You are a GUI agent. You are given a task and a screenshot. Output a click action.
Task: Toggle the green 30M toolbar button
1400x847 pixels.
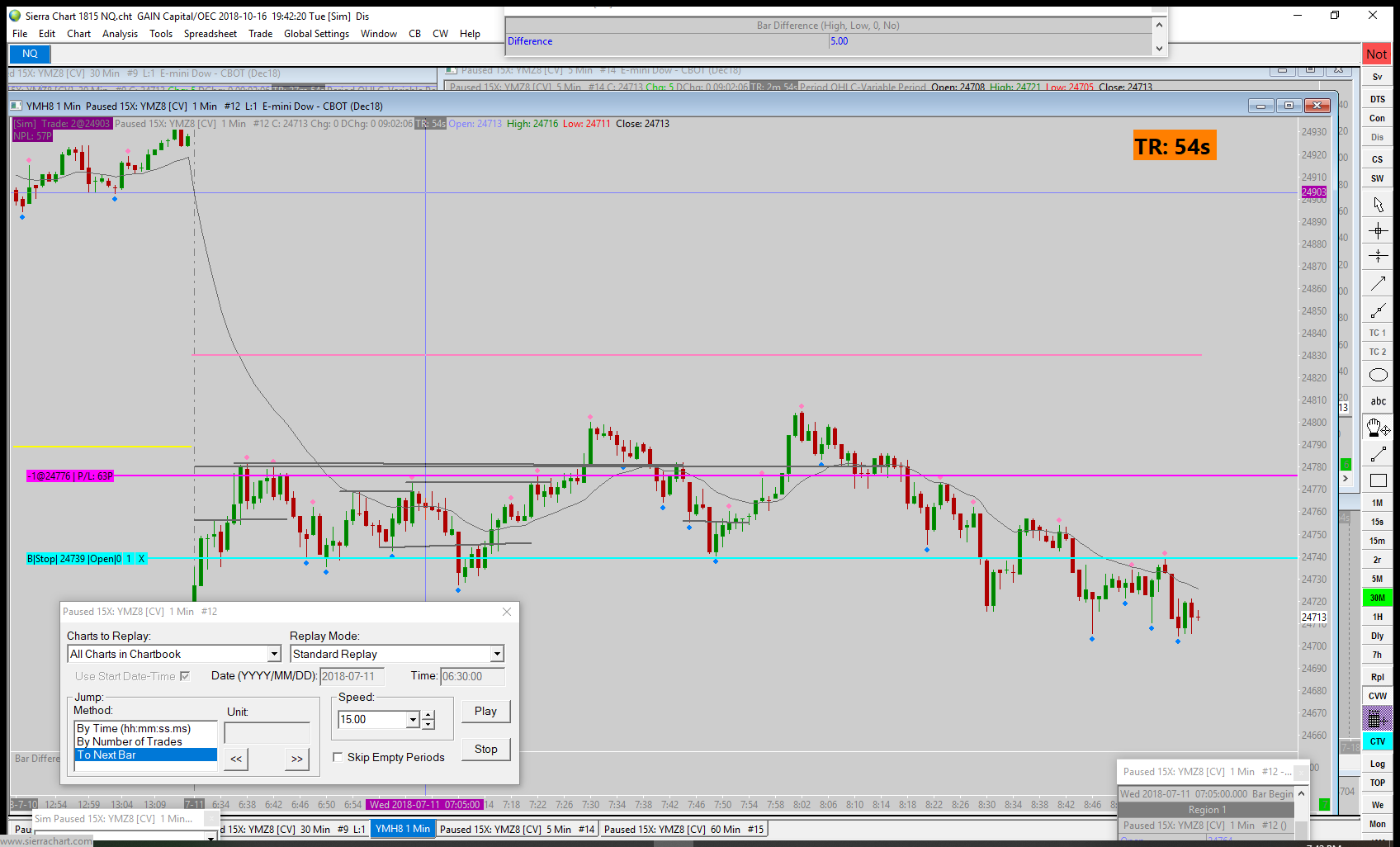click(1378, 598)
